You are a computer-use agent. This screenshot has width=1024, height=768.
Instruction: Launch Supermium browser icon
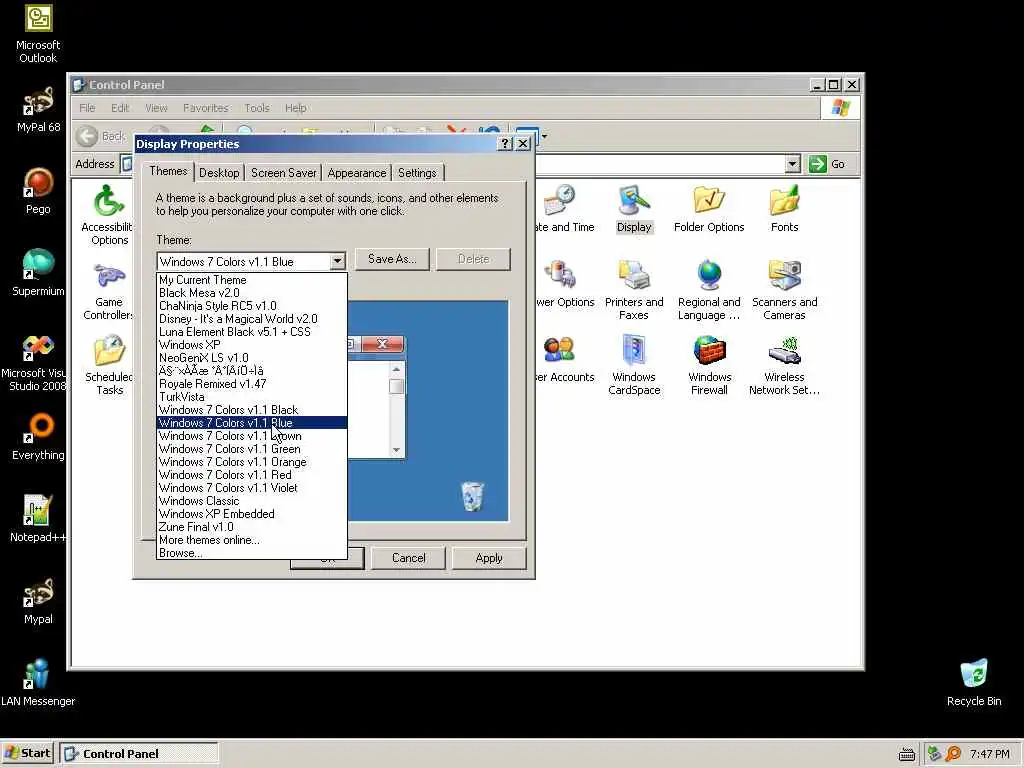(x=38, y=273)
